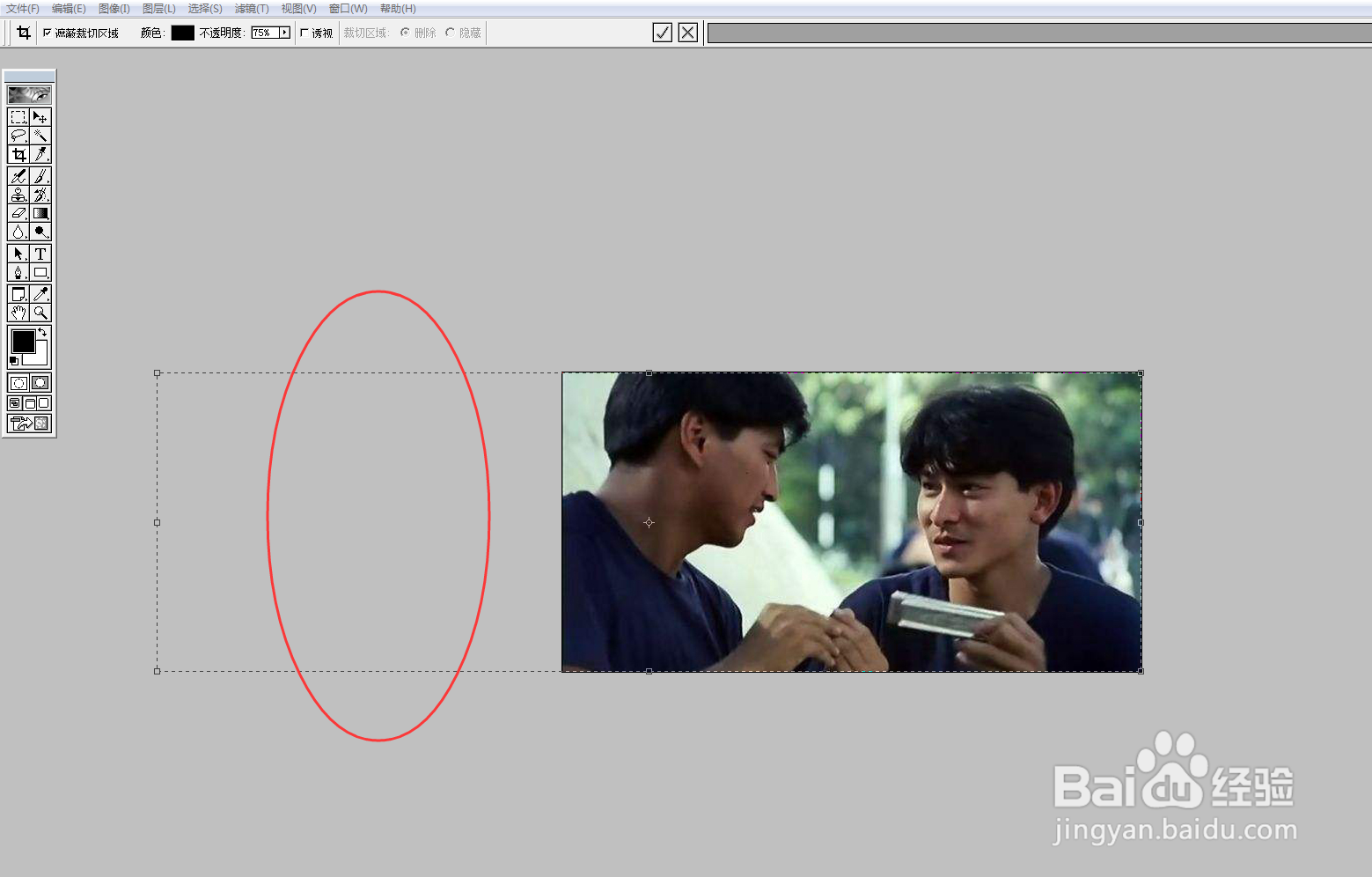Select the Paintbrush tool
Screen dimensions: 1372x877
point(40,176)
